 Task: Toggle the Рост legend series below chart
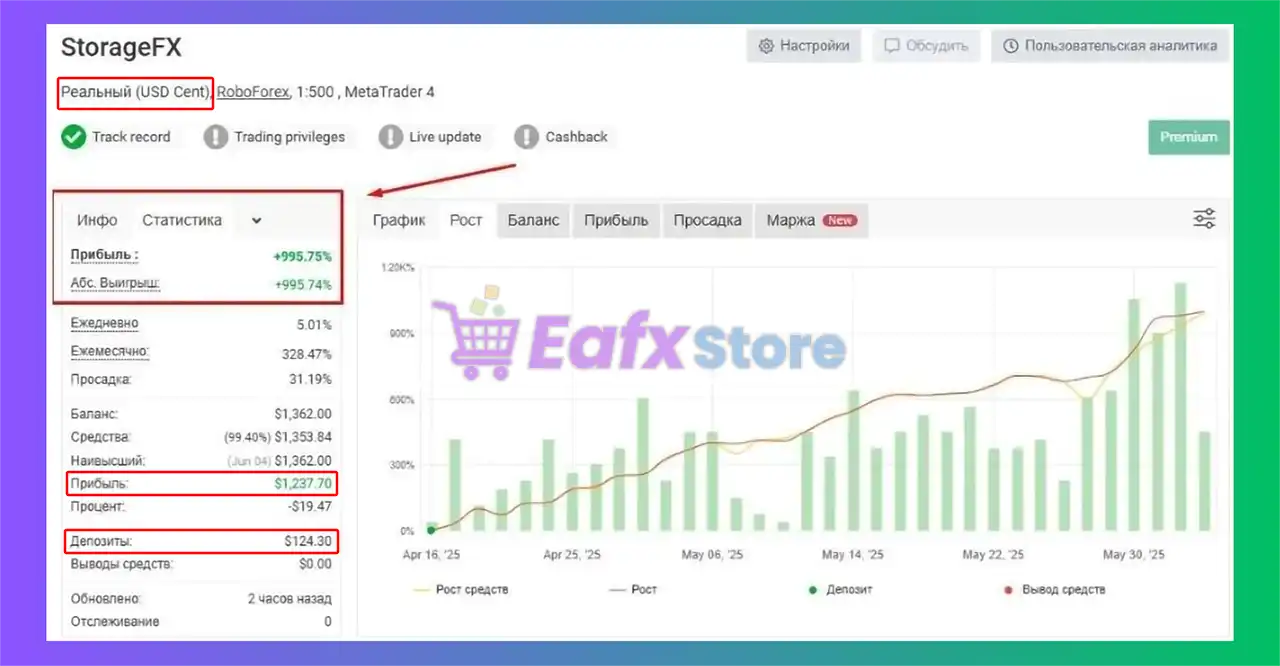(x=633, y=589)
